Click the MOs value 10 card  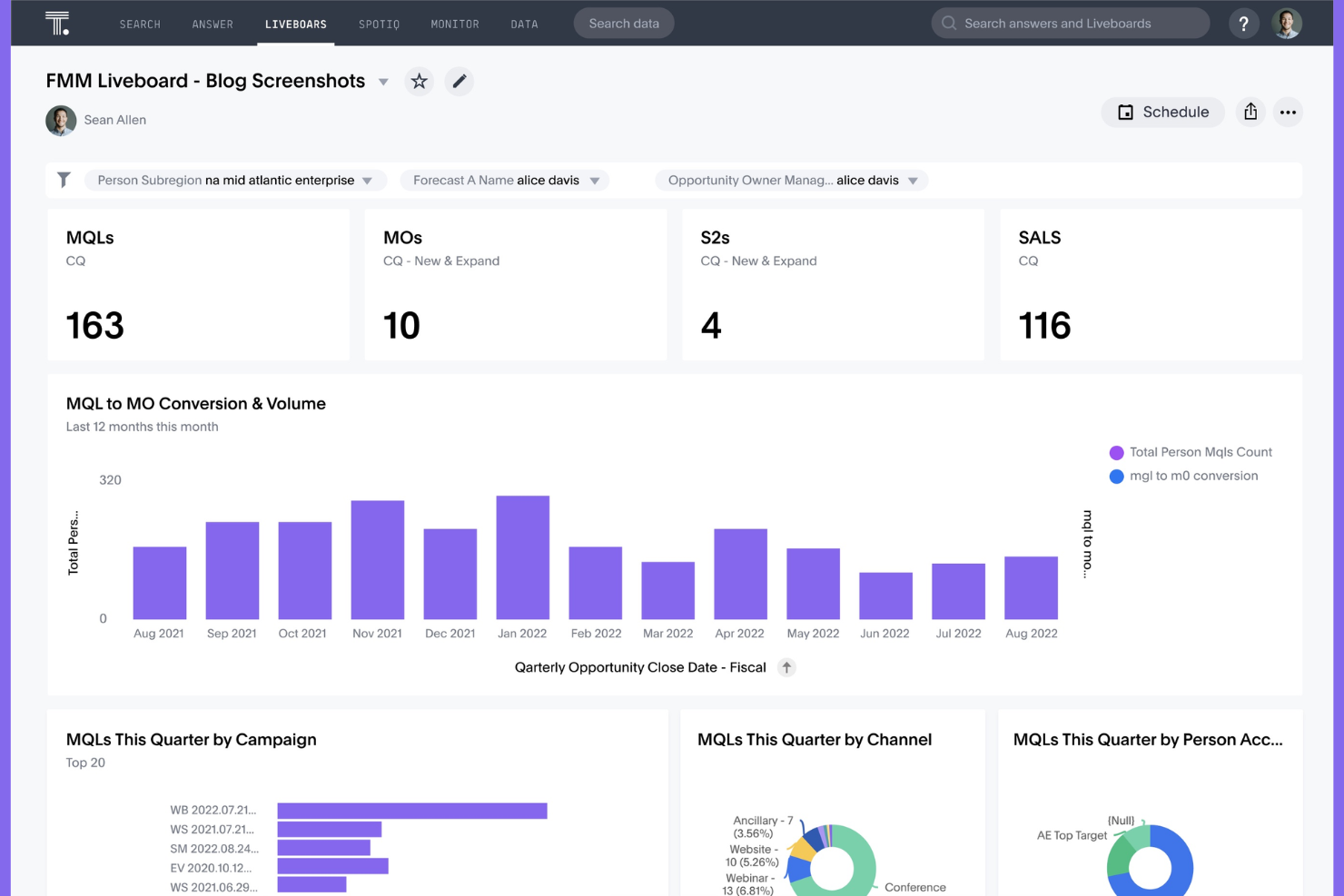click(516, 285)
